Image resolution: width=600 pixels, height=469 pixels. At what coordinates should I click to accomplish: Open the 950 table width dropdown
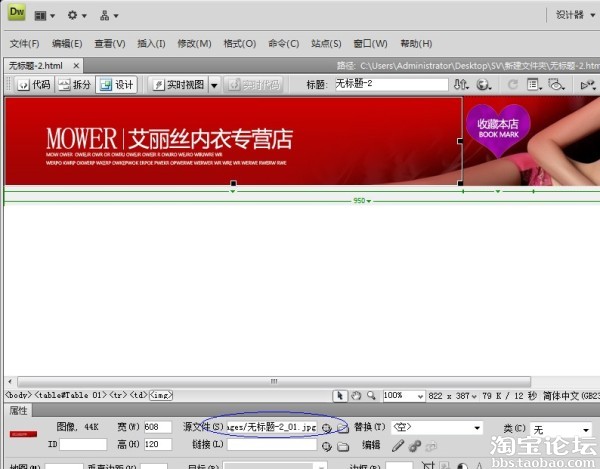362,200
